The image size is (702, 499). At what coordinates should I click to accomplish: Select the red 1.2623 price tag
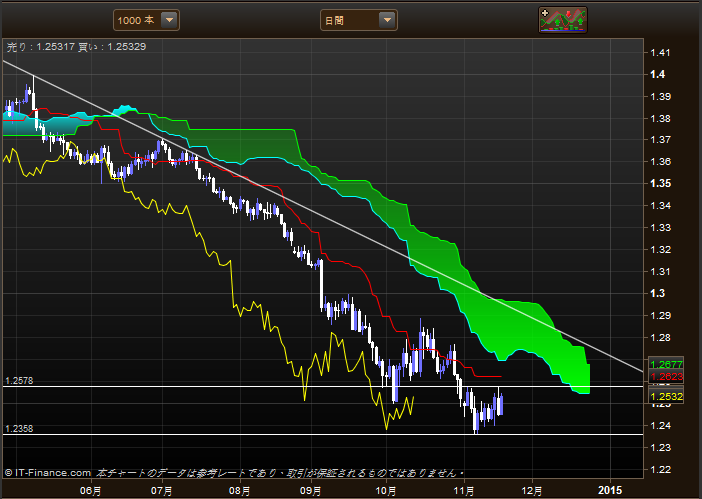[666, 376]
